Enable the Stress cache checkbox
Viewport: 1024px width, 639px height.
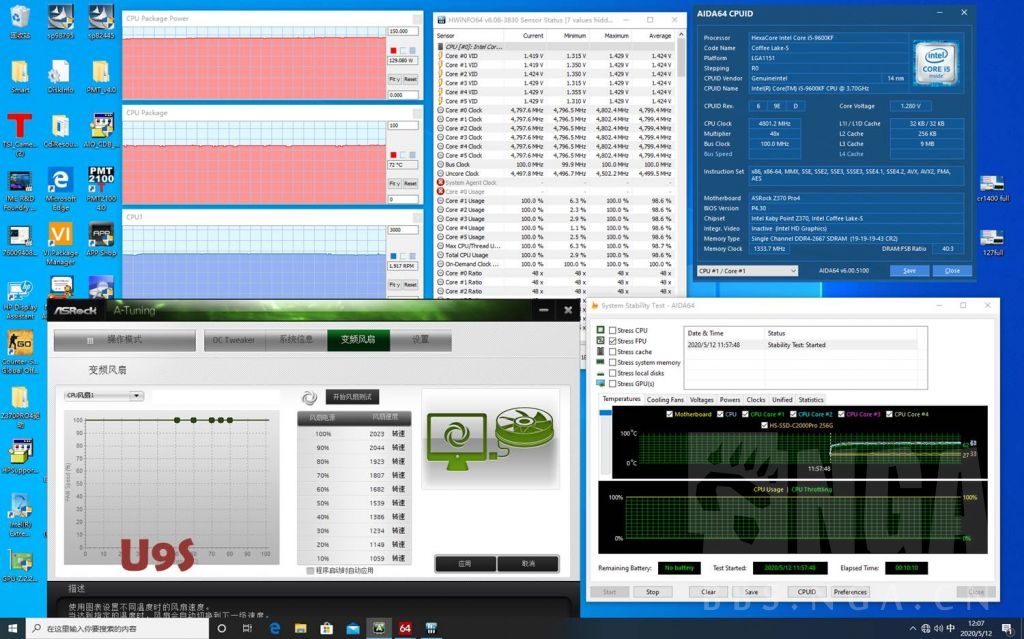click(x=613, y=352)
